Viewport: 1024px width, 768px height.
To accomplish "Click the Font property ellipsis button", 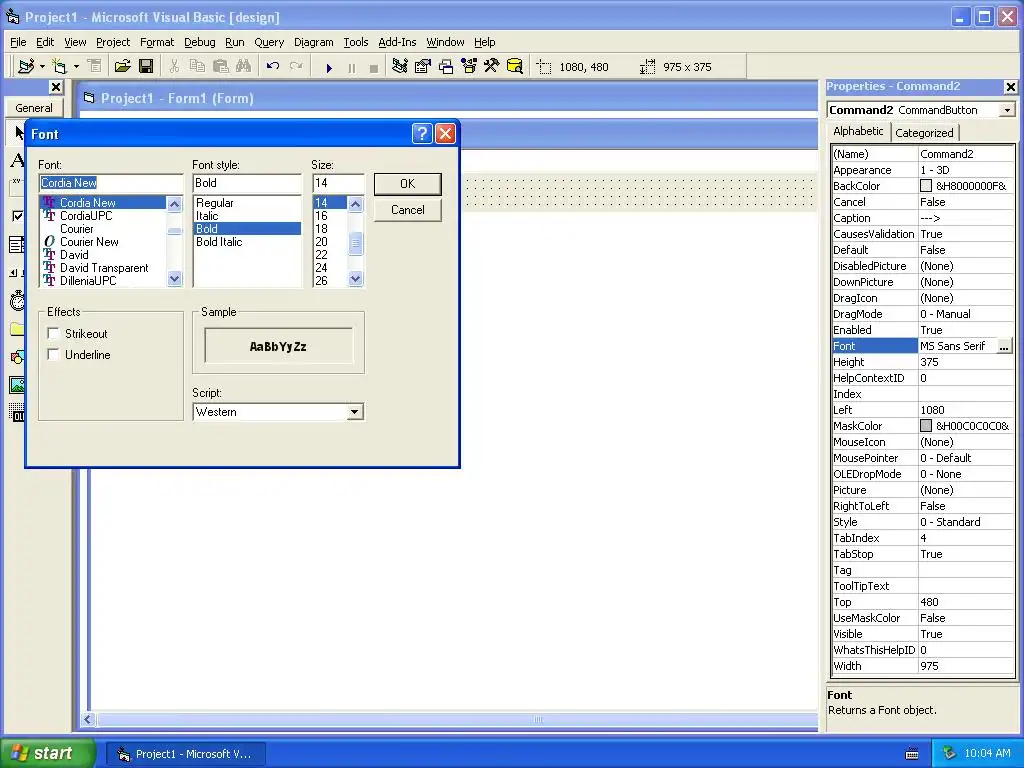I will (x=1004, y=346).
